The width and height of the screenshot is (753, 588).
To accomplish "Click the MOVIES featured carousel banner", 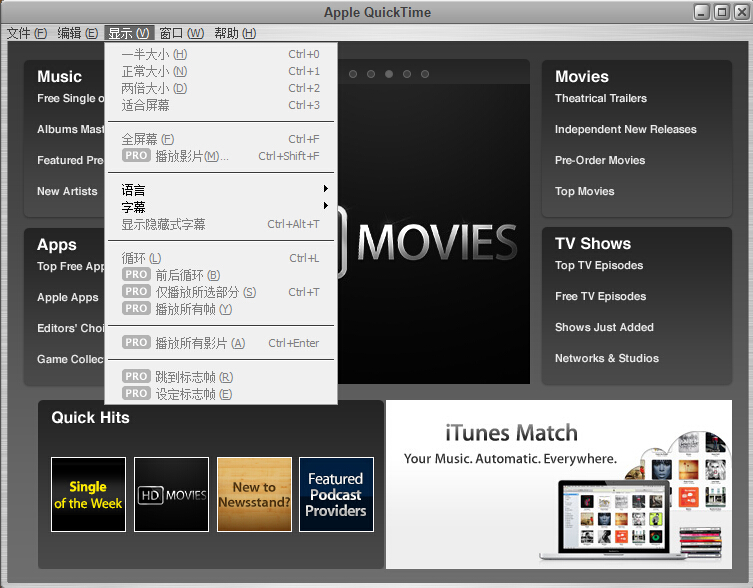I will coord(434,233).
